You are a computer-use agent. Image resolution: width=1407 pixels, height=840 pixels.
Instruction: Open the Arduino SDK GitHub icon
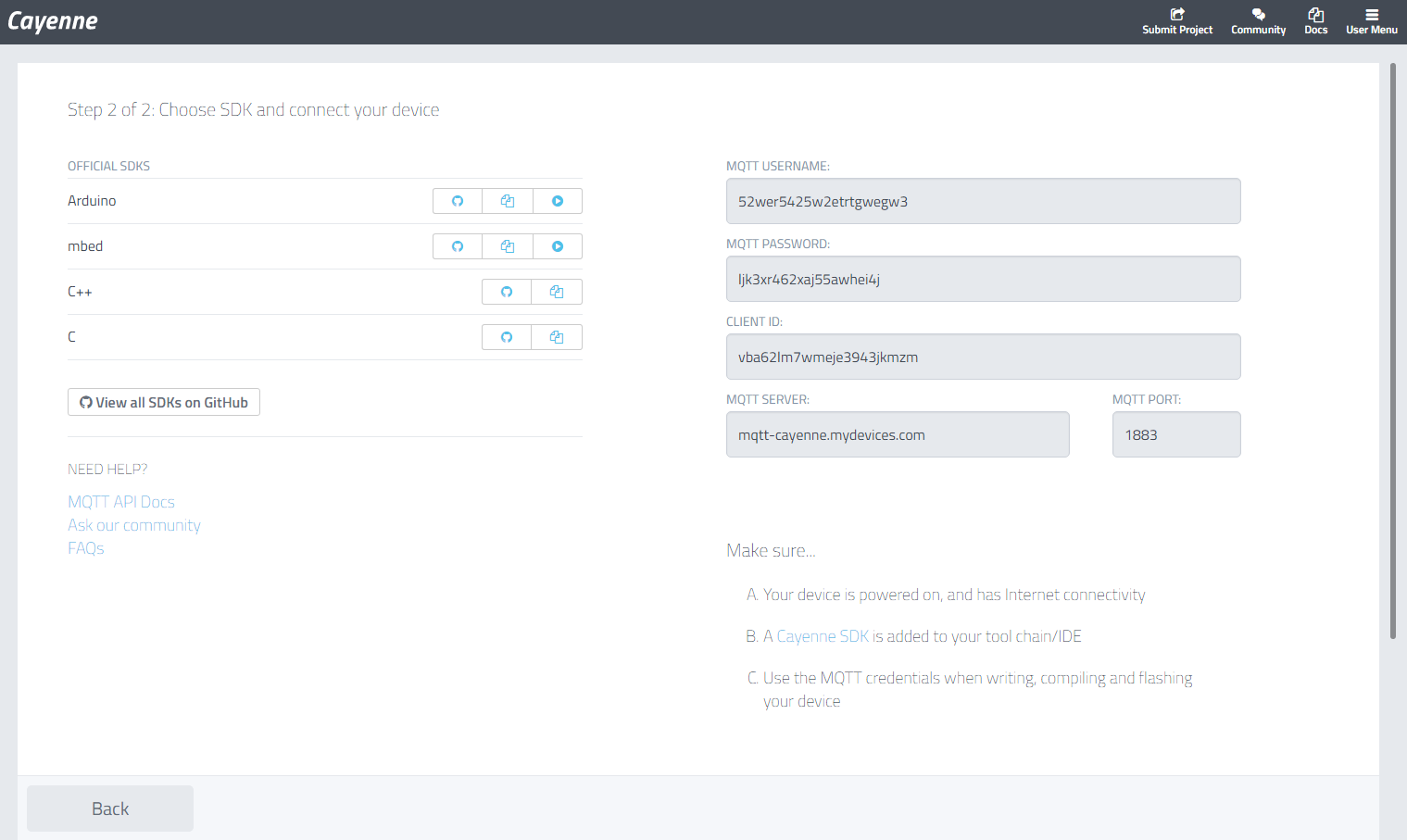pos(458,201)
